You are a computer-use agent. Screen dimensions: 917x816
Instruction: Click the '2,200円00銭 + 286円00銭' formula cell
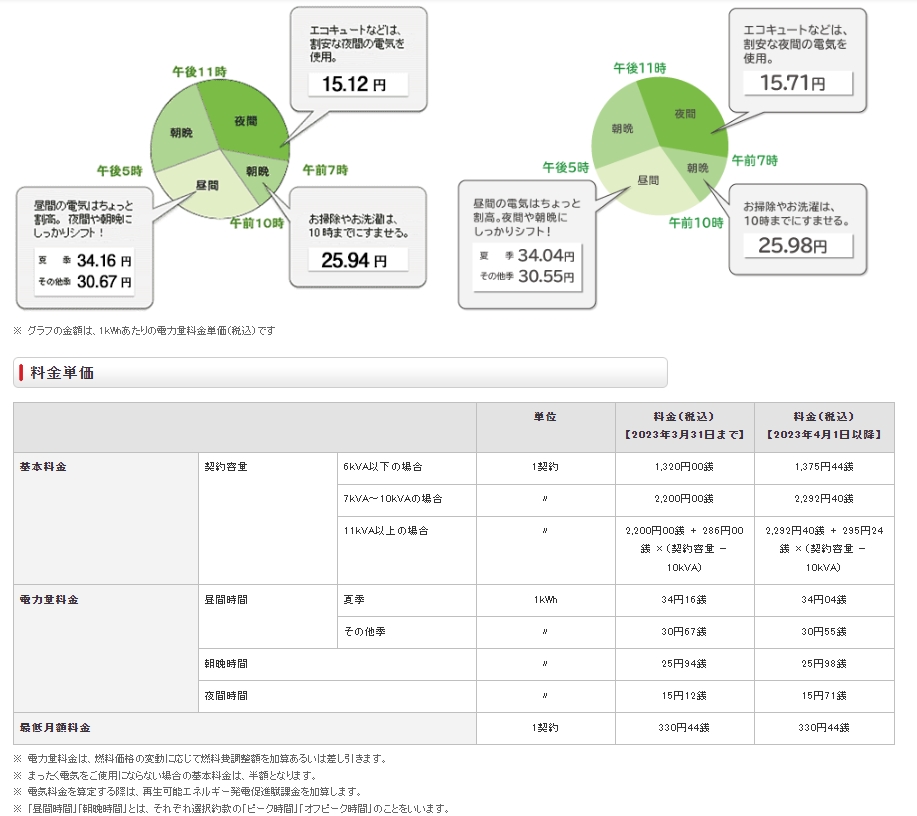click(x=684, y=550)
